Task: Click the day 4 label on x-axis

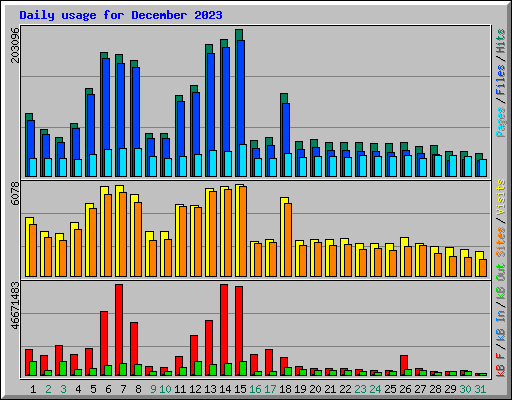Action: [78, 389]
